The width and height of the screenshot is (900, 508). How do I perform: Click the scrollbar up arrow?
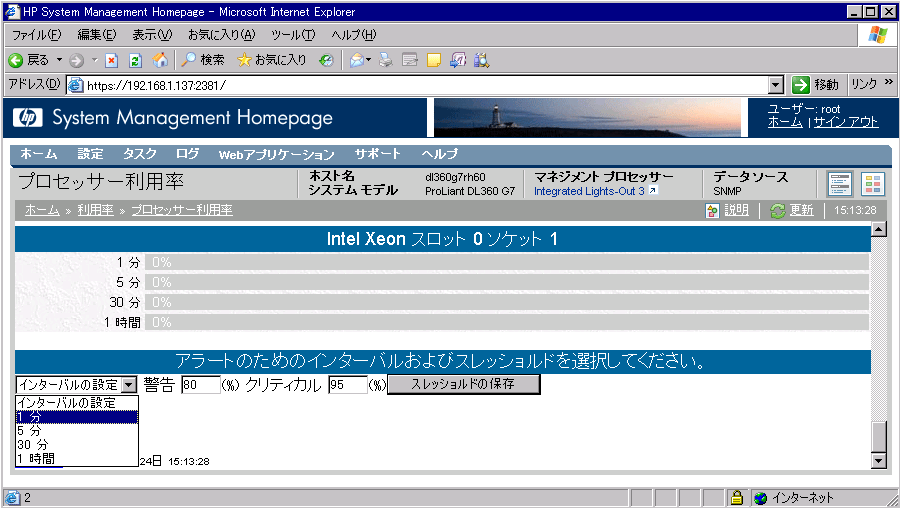pyautogui.click(x=879, y=230)
